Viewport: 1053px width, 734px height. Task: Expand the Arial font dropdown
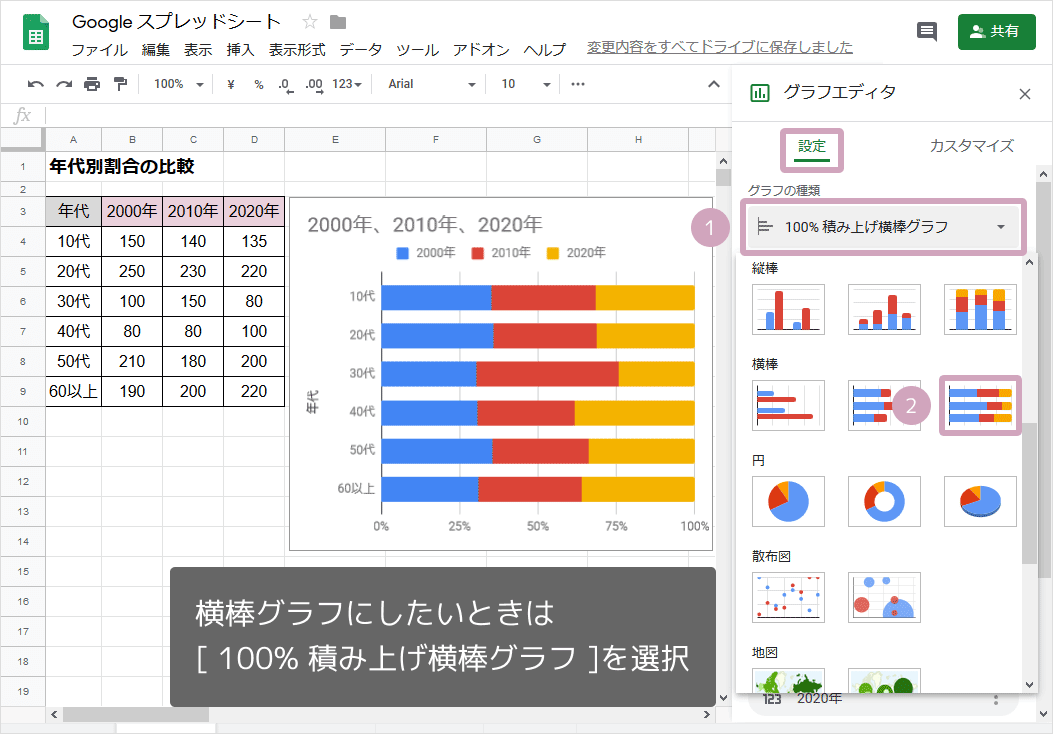(431, 84)
